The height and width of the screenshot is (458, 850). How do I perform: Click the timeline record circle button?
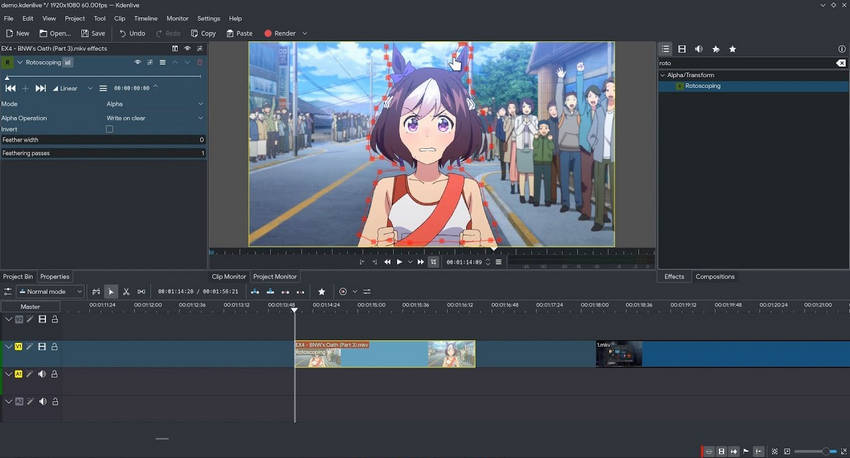pyautogui.click(x=343, y=292)
